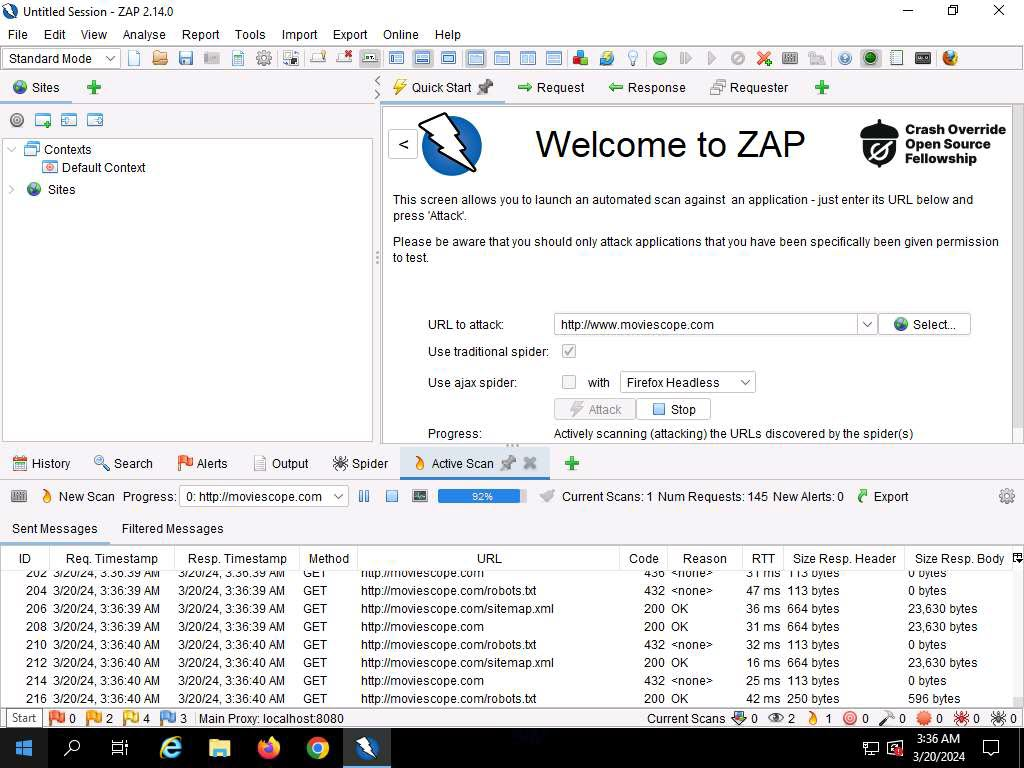Open the Analyse menu
This screenshot has width=1024, height=768.
[x=144, y=34]
